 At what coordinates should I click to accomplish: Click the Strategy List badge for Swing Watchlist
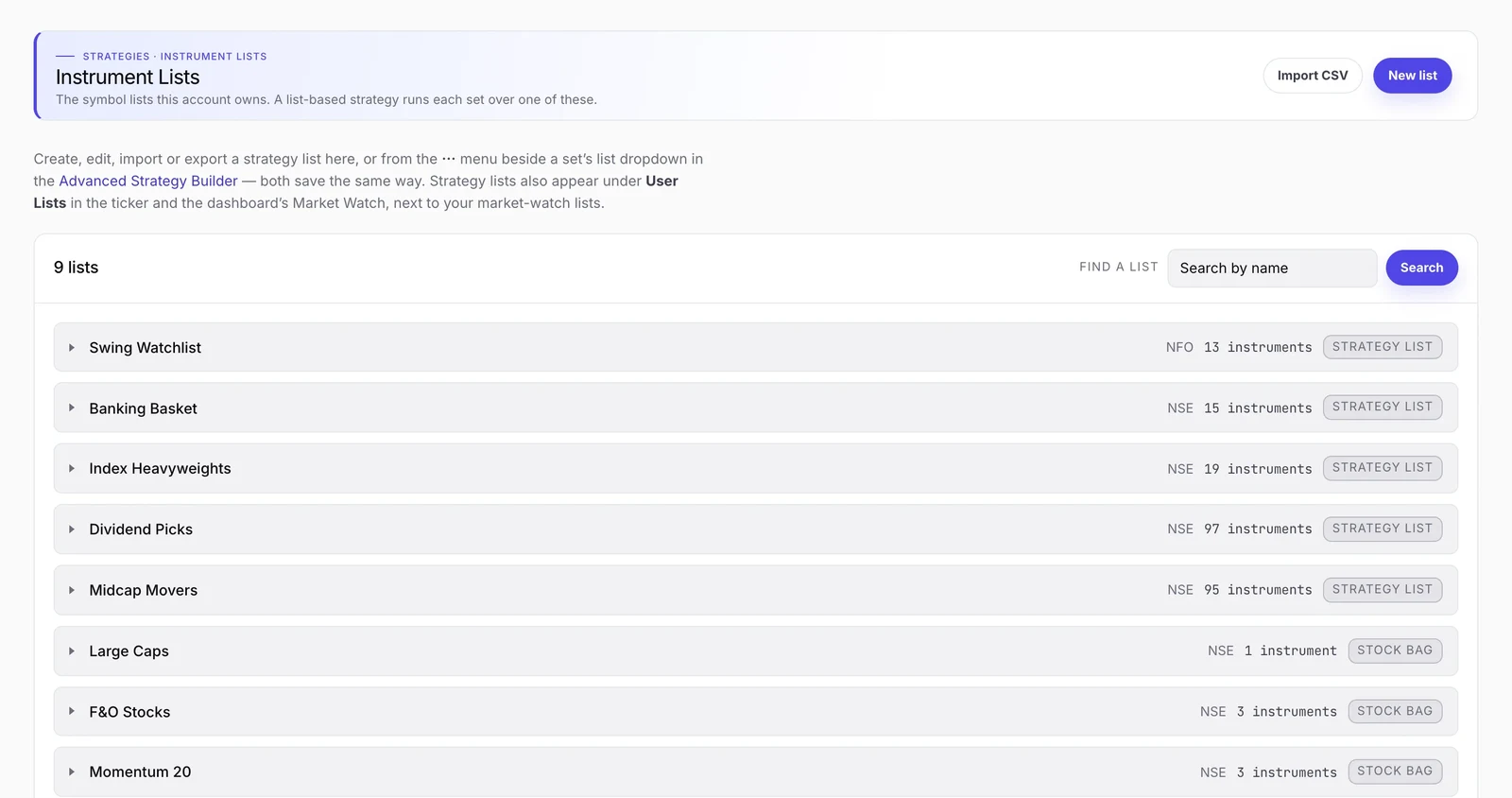tap(1383, 347)
